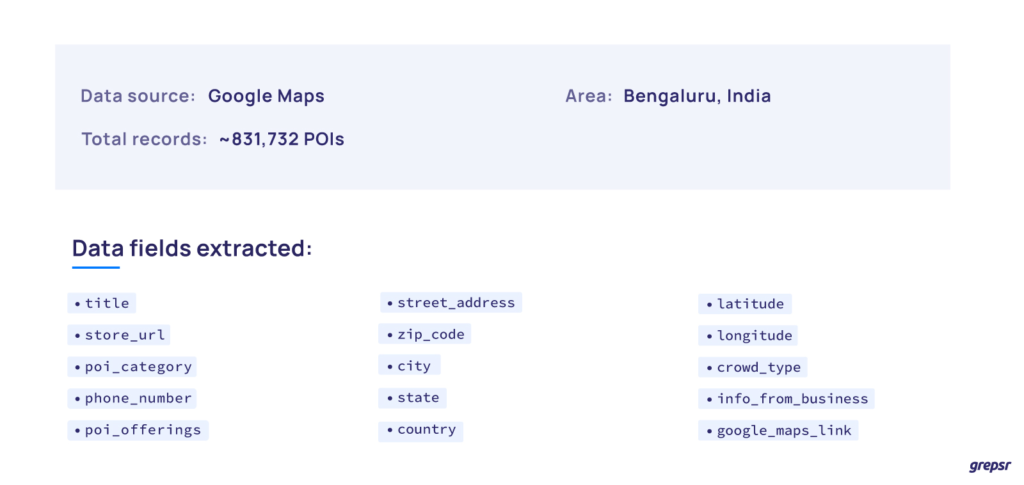Click the Google Maps data source value
Screen dimensions: 1024x485
point(266,97)
